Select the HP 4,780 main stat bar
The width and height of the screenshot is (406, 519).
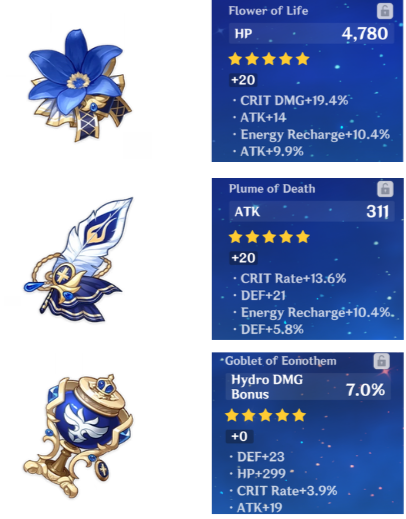pyautogui.click(x=311, y=33)
